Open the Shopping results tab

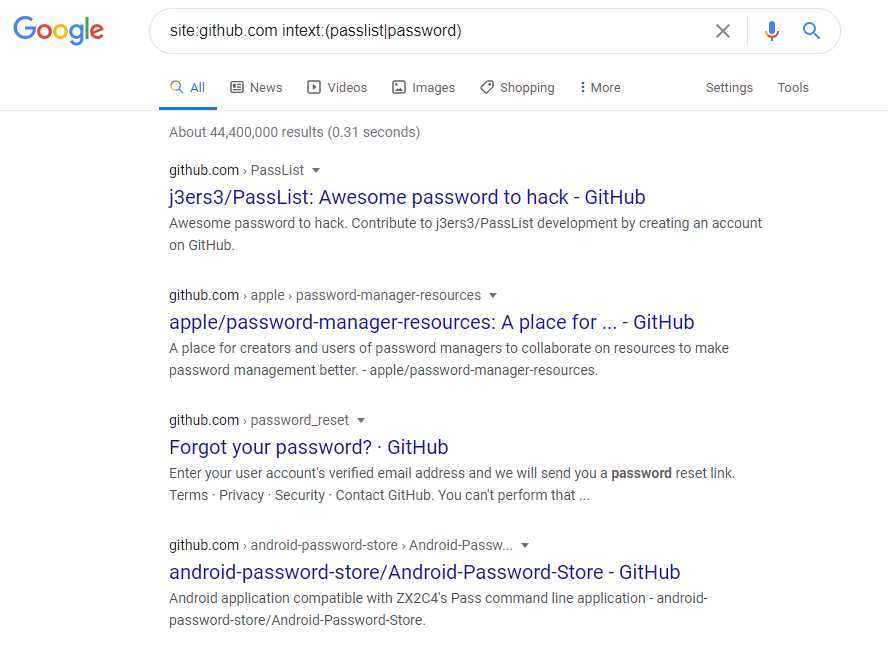(x=517, y=87)
